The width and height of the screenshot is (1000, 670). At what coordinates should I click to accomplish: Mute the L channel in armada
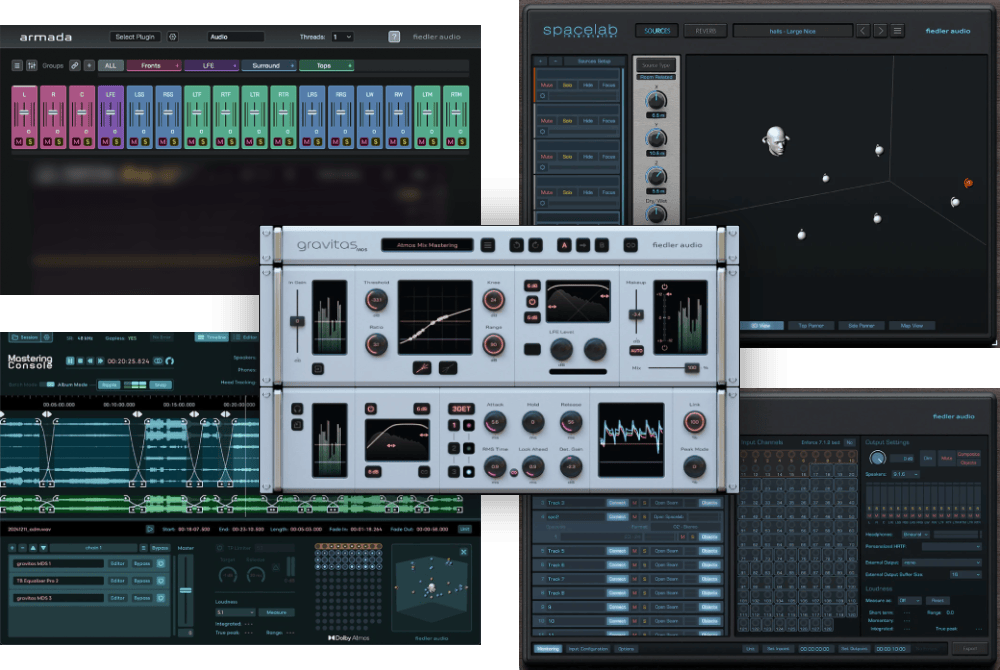(x=18, y=142)
